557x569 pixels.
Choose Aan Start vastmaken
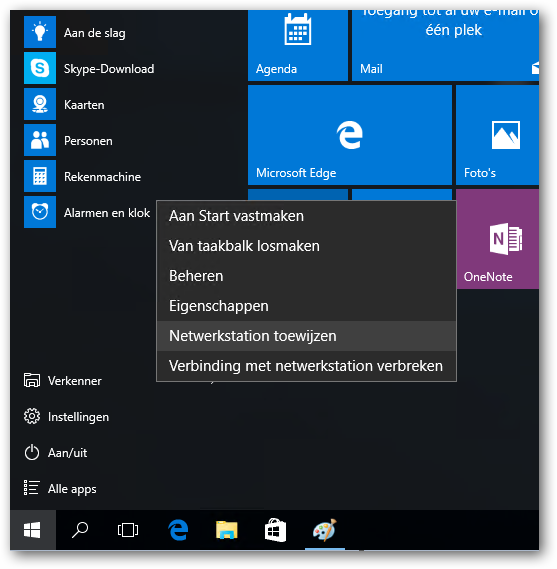click(x=306, y=216)
